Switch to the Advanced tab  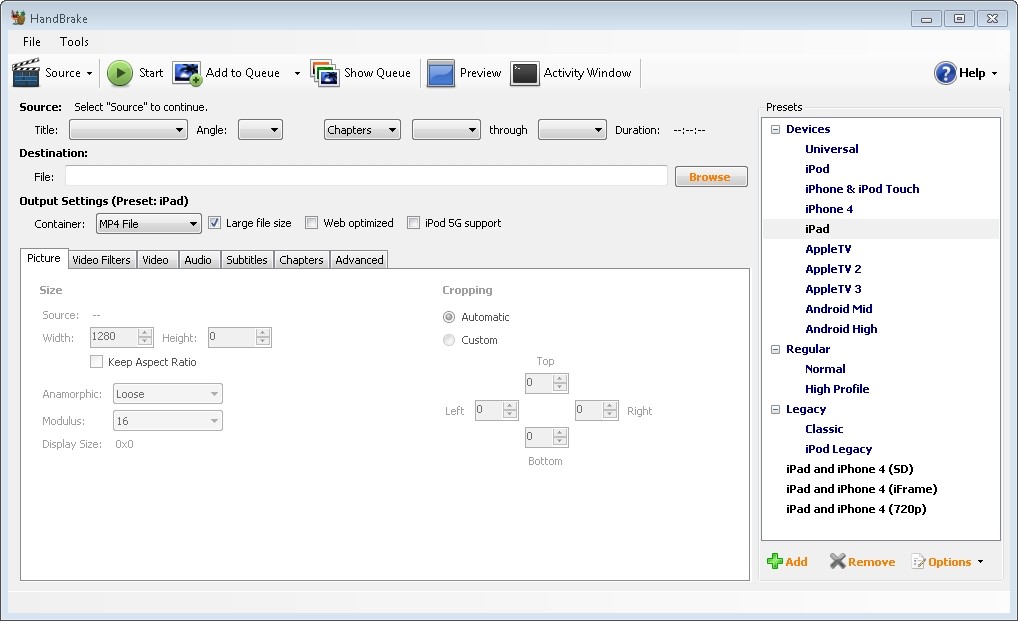[x=359, y=260]
